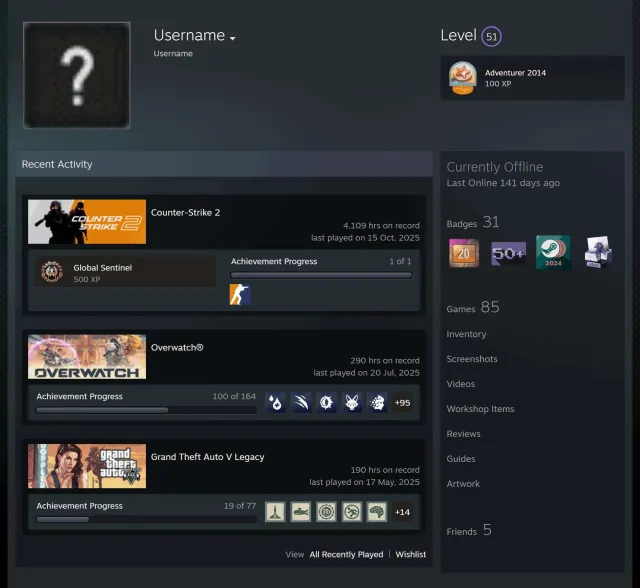
Task: Open the Wishlist link
Action: click(x=411, y=555)
